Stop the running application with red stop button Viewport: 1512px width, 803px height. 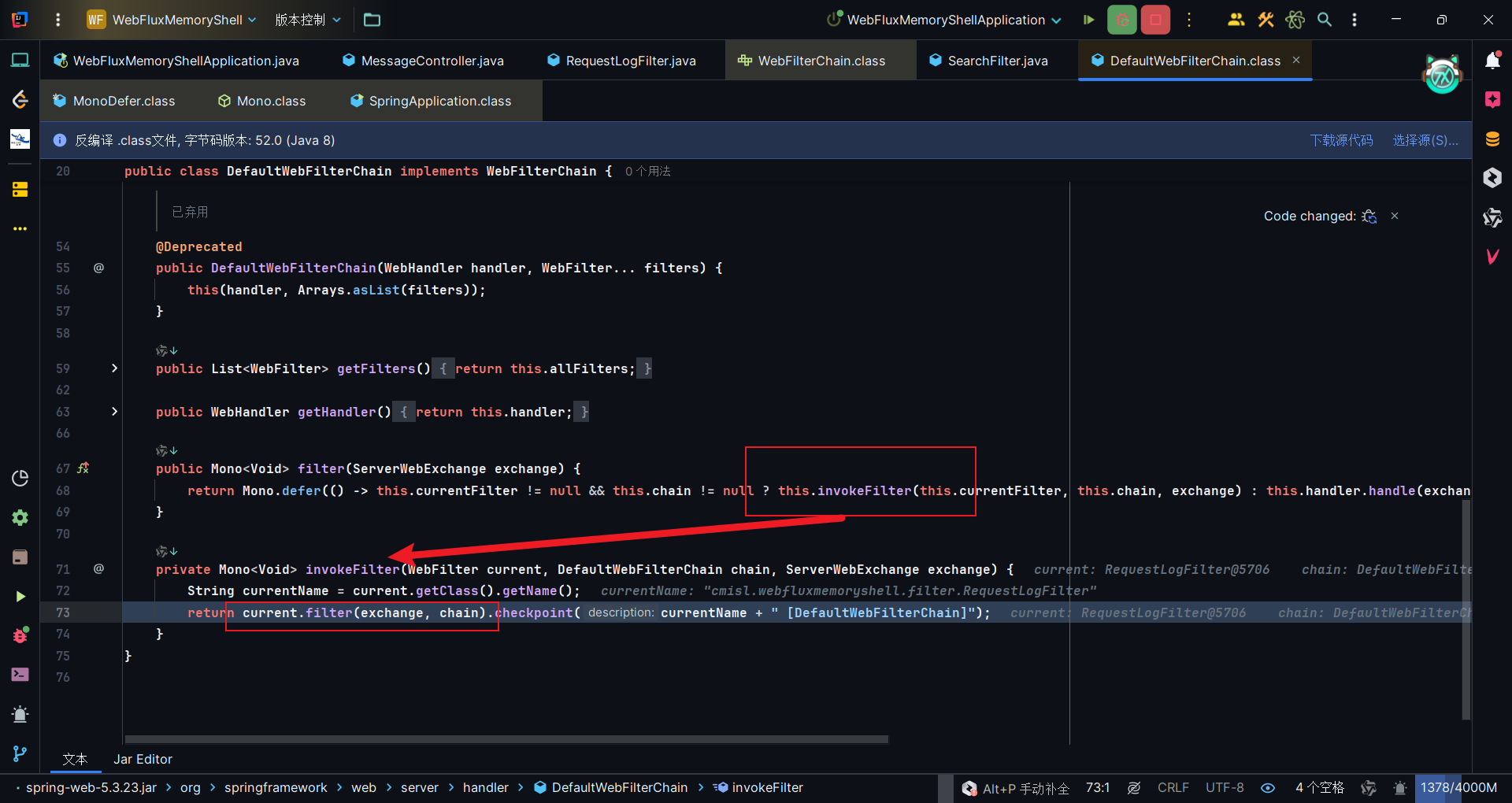pos(1155,20)
